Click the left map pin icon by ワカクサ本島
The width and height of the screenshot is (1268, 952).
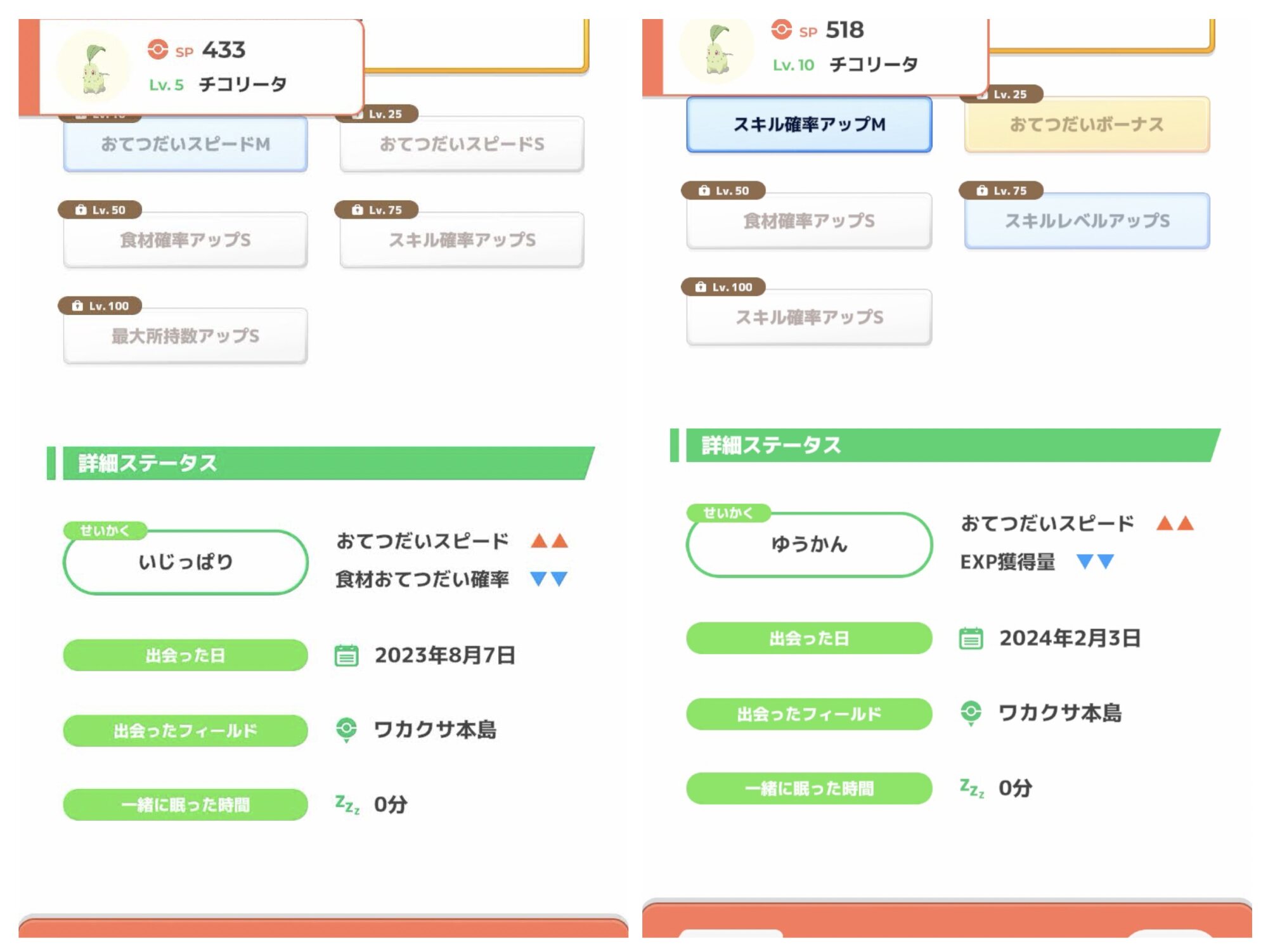(x=346, y=730)
